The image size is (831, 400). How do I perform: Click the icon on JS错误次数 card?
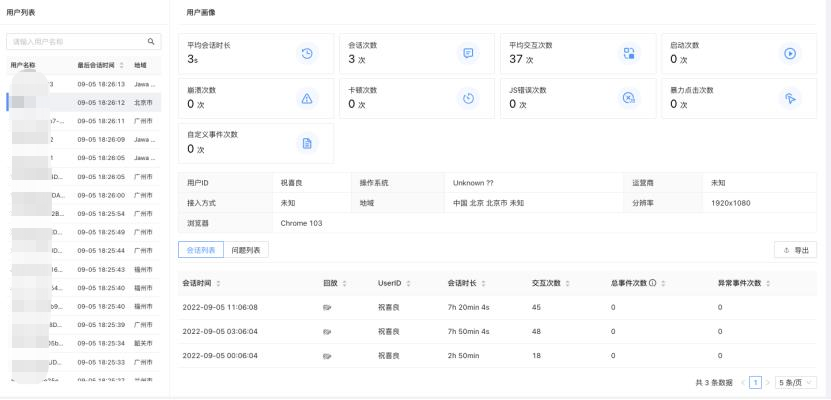[629, 97]
